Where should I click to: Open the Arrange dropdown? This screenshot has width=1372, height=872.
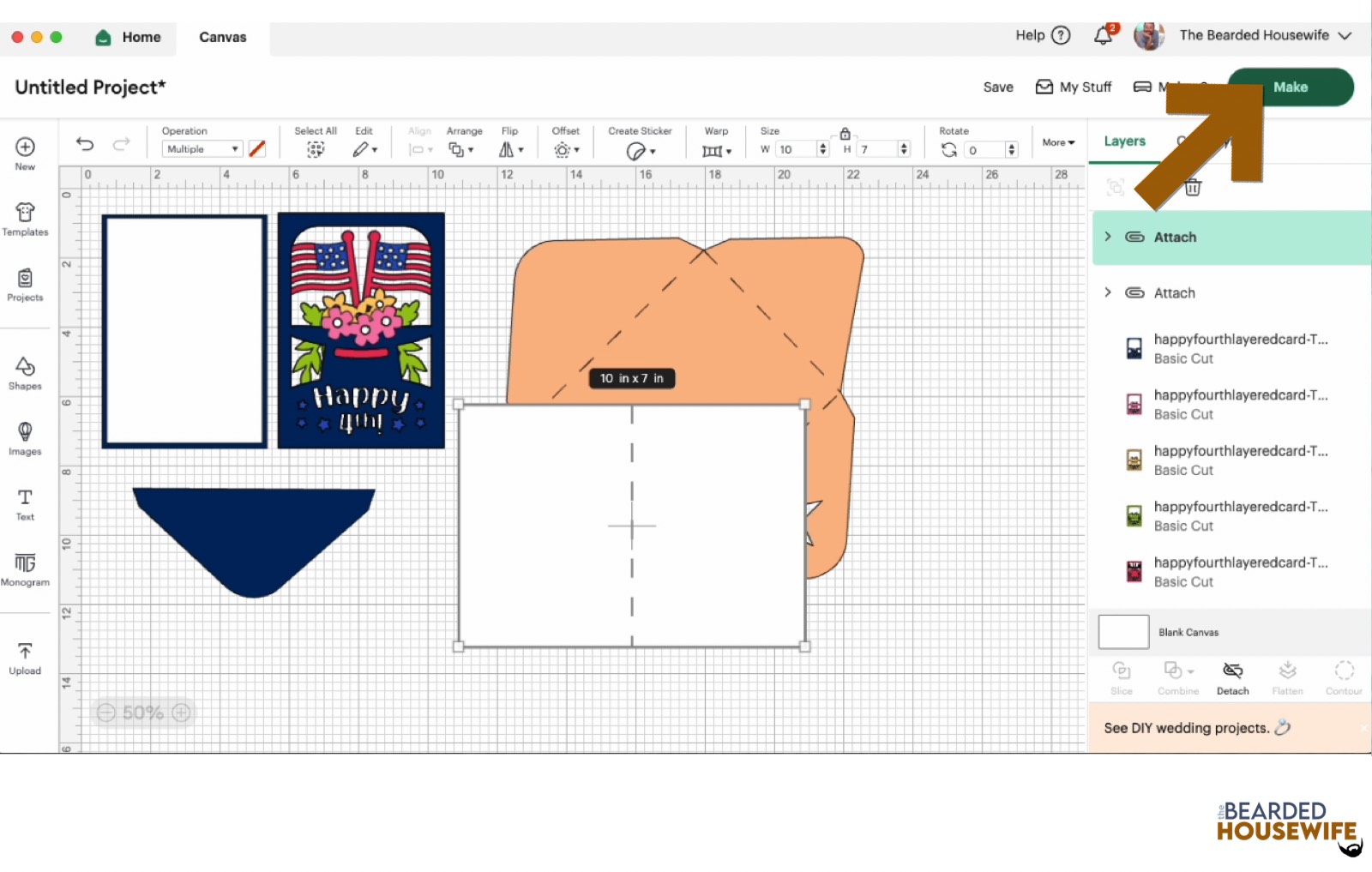point(461,150)
